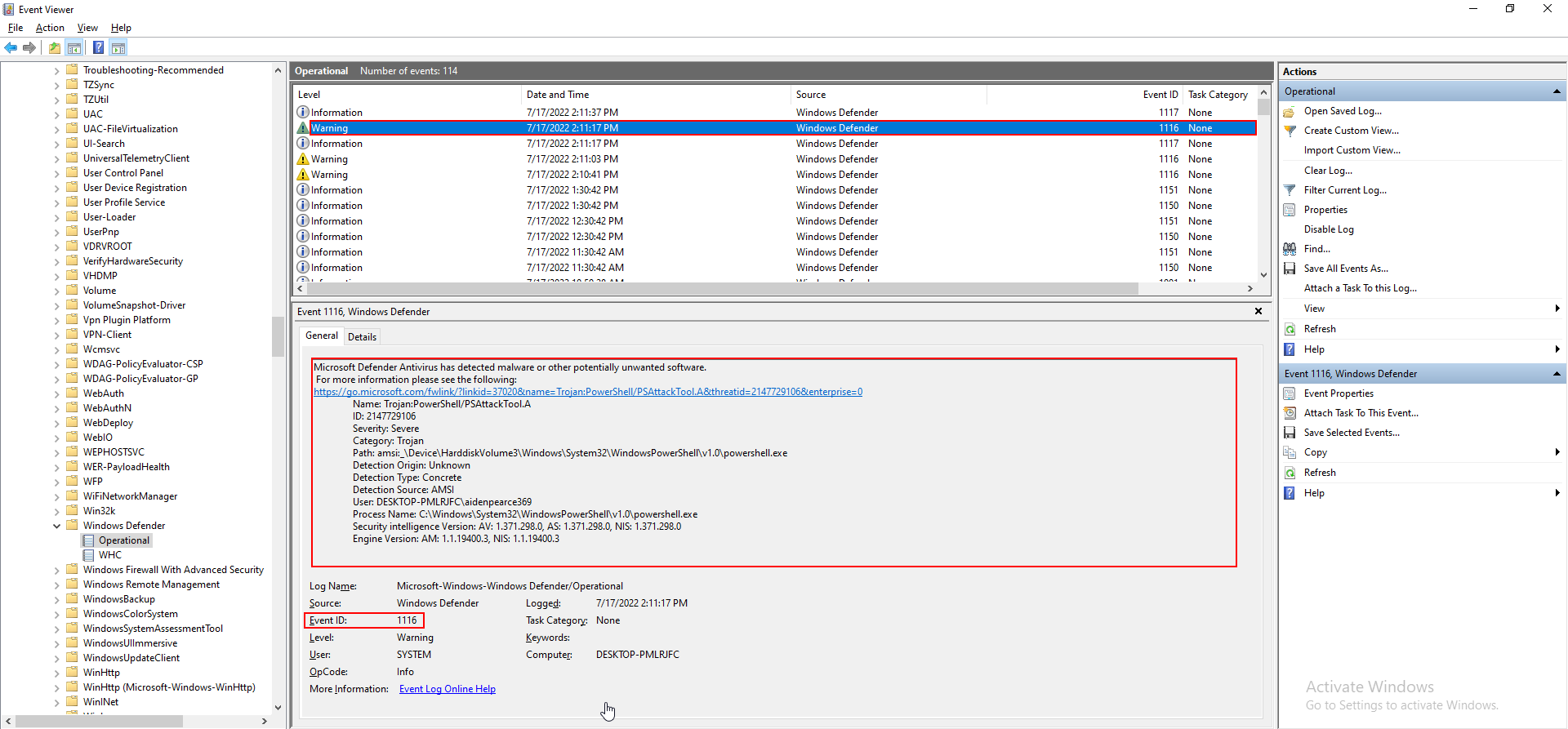
Task: Click the Save Selected Events floppy icon
Action: click(1290, 433)
